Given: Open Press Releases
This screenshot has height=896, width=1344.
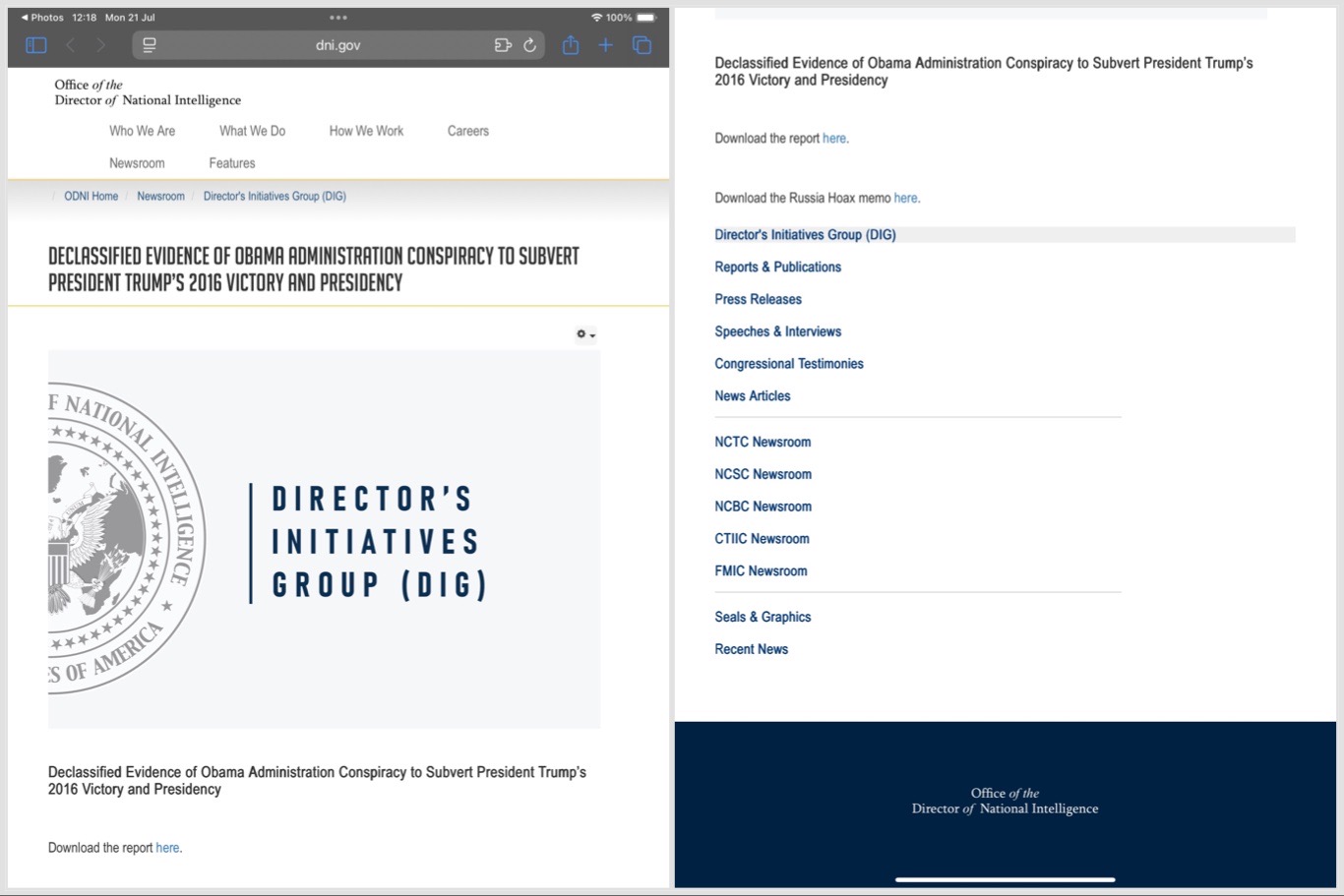Looking at the screenshot, I should [x=759, y=299].
